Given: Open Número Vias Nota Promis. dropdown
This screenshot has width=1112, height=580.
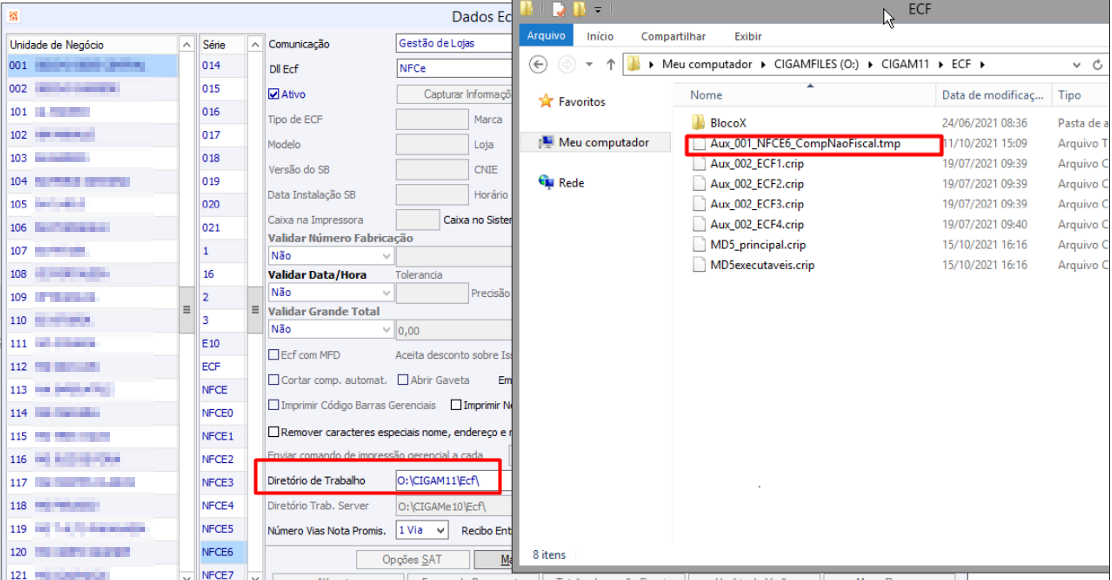Looking at the screenshot, I should point(422,530).
